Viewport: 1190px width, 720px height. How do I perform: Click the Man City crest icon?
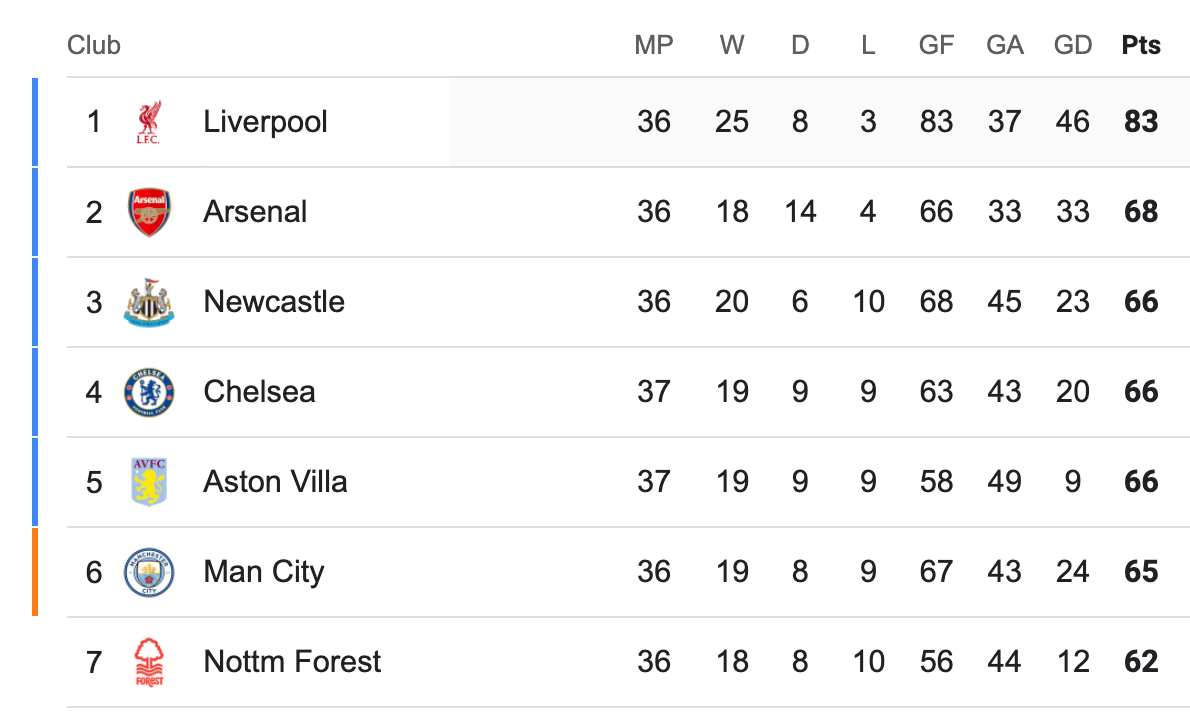[x=149, y=572]
